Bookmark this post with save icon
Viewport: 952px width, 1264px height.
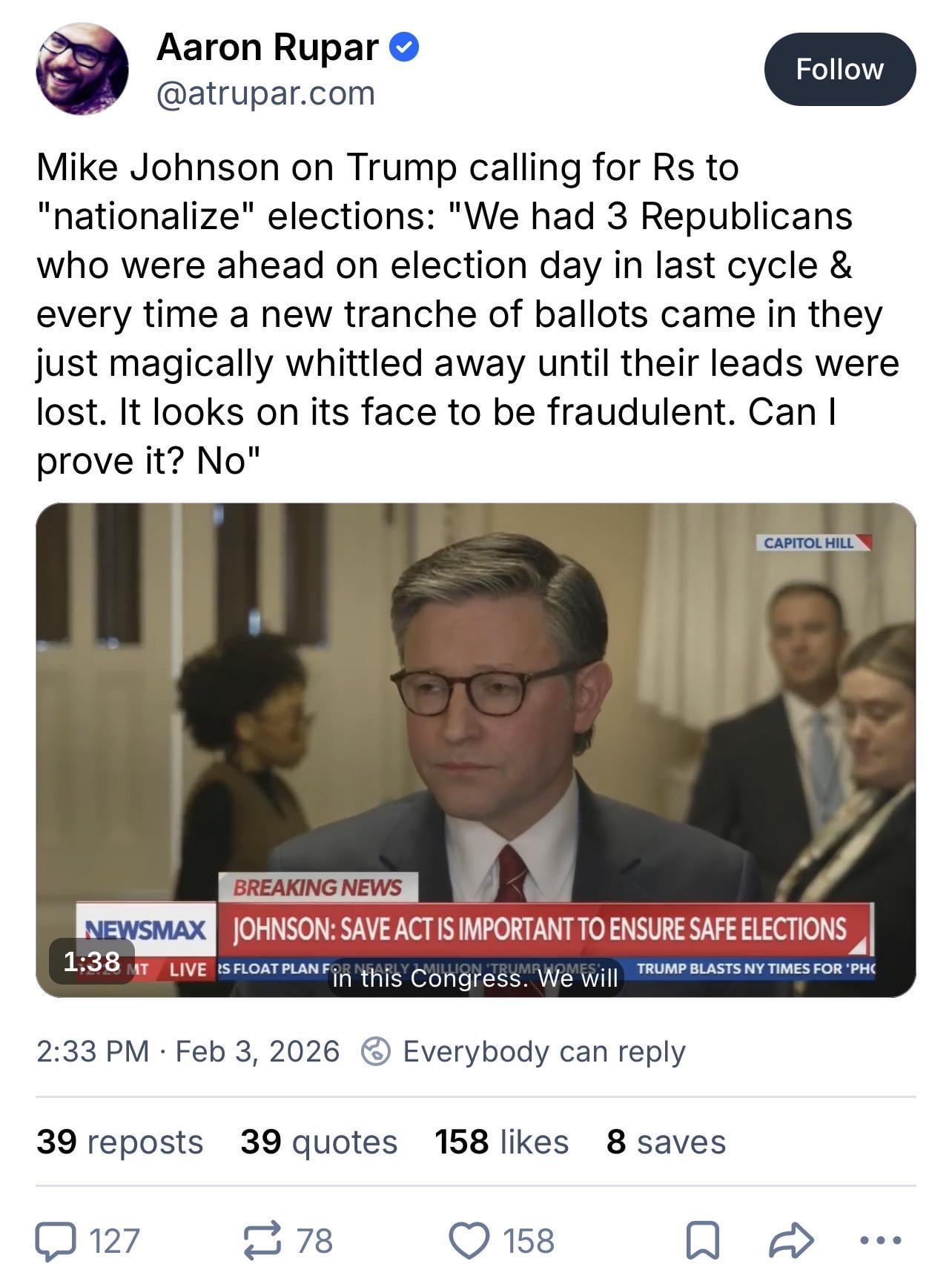701,1240
